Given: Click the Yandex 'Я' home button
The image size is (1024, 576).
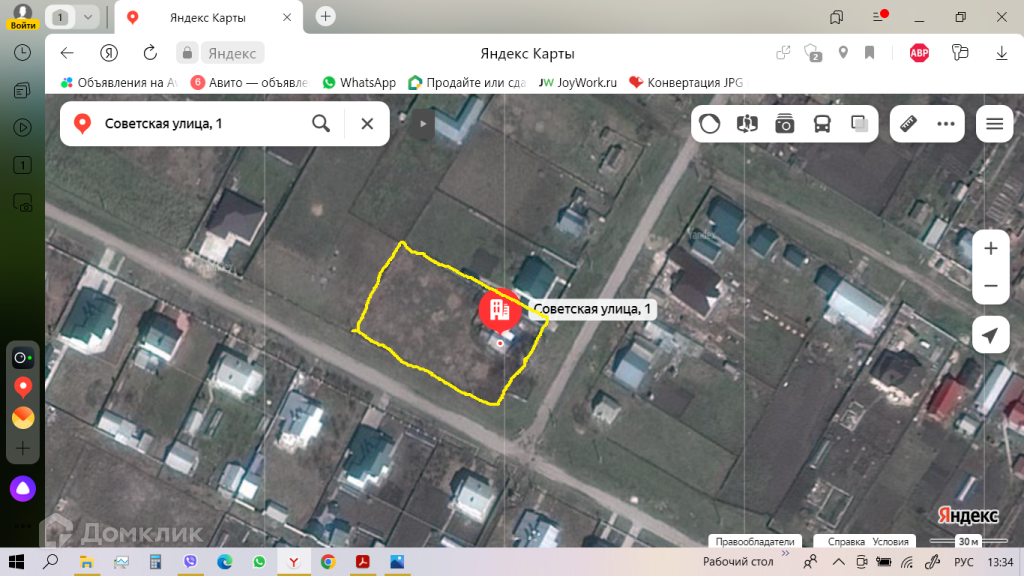Looking at the screenshot, I should (108, 53).
